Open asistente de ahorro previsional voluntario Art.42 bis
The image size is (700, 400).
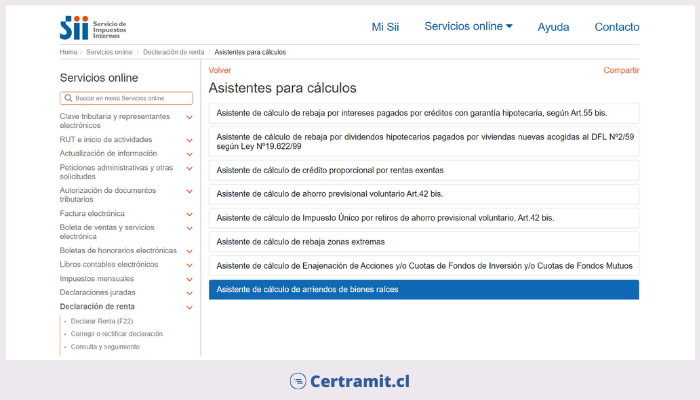point(424,194)
